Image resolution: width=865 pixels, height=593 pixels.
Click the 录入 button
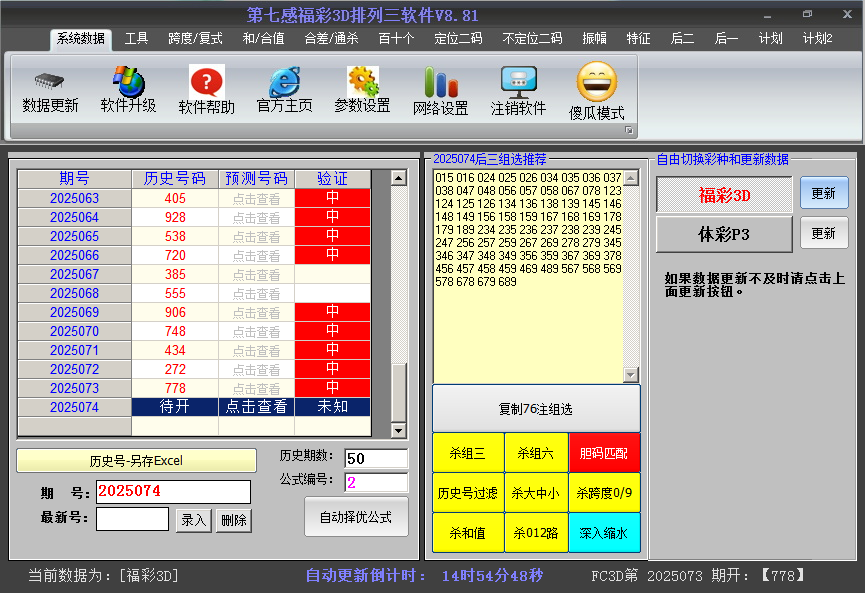(194, 520)
